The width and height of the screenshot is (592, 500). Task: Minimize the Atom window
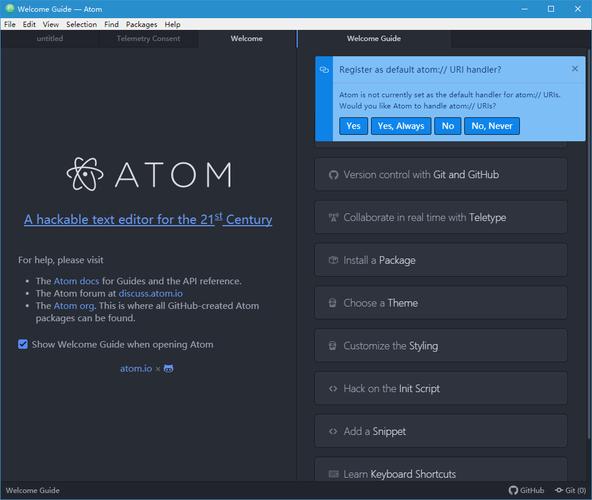click(x=524, y=9)
